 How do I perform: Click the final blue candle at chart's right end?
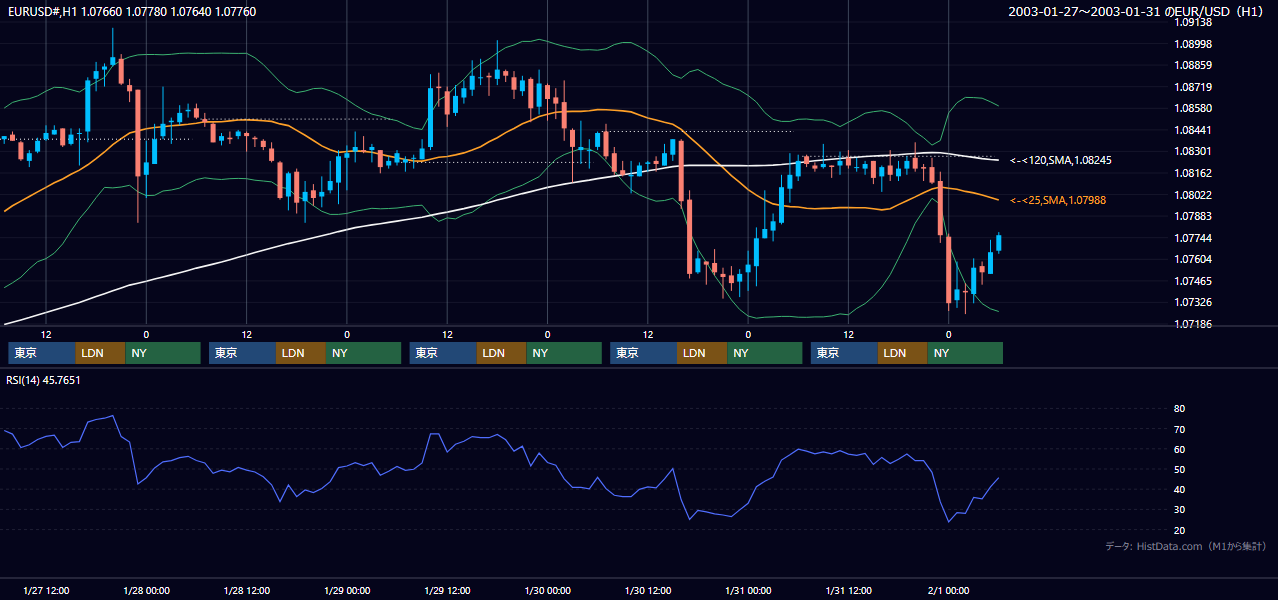(999, 243)
